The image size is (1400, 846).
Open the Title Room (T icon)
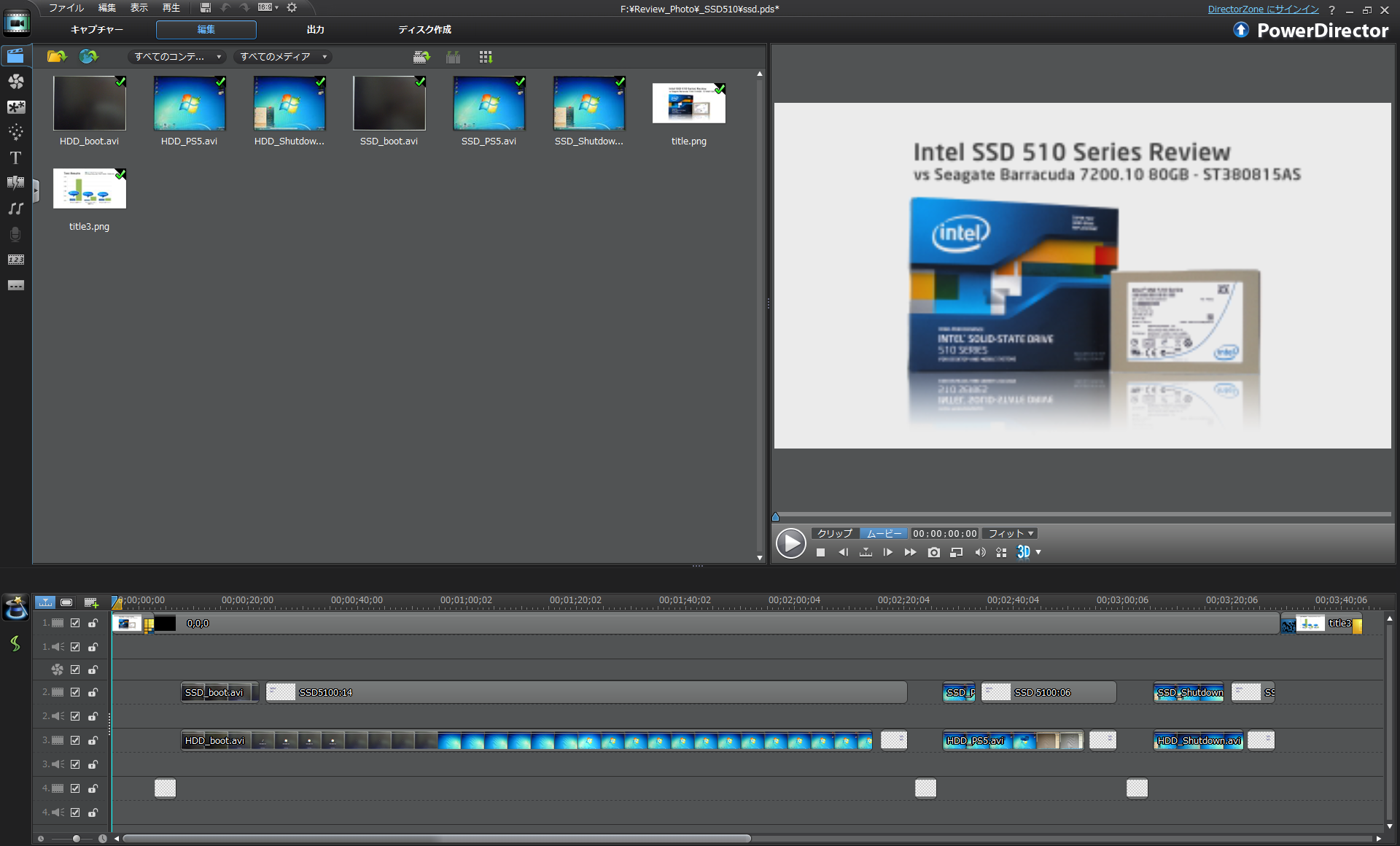(x=15, y=158)
